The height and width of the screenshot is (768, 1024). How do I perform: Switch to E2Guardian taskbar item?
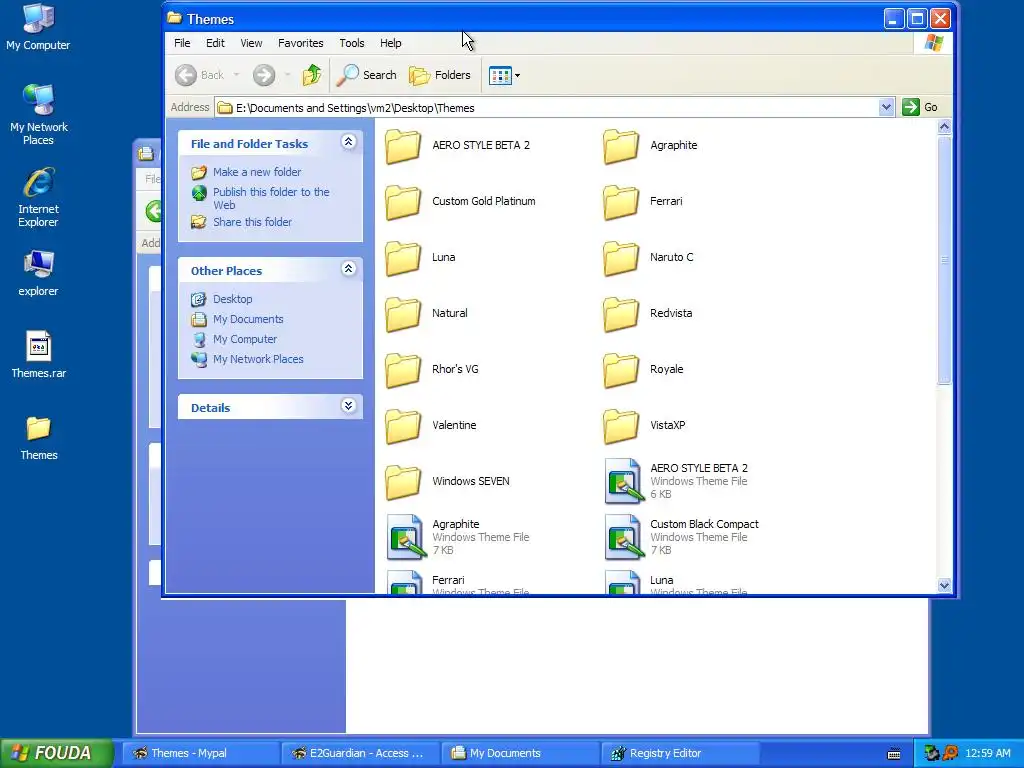(359, 753)
